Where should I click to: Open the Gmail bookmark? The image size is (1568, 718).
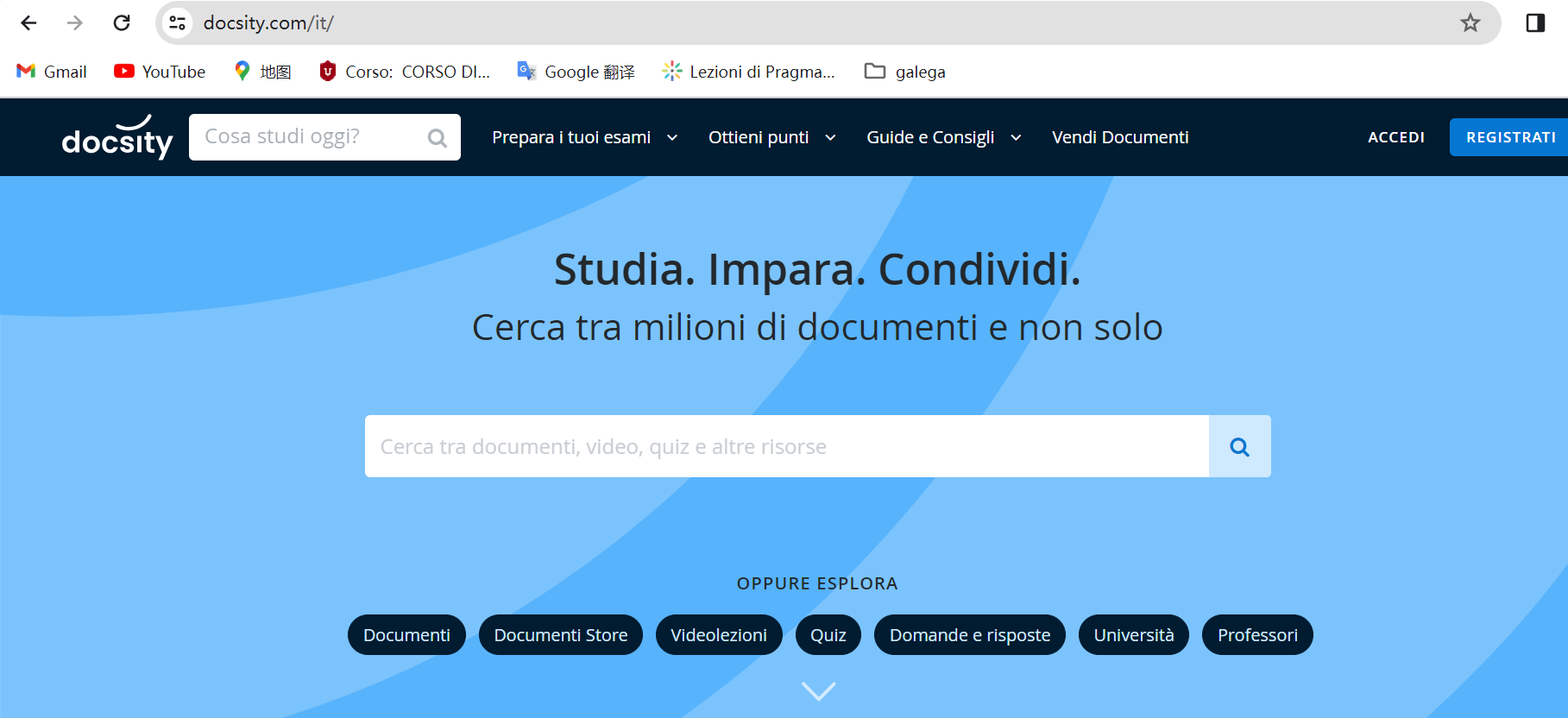click(x=52, y=72)
